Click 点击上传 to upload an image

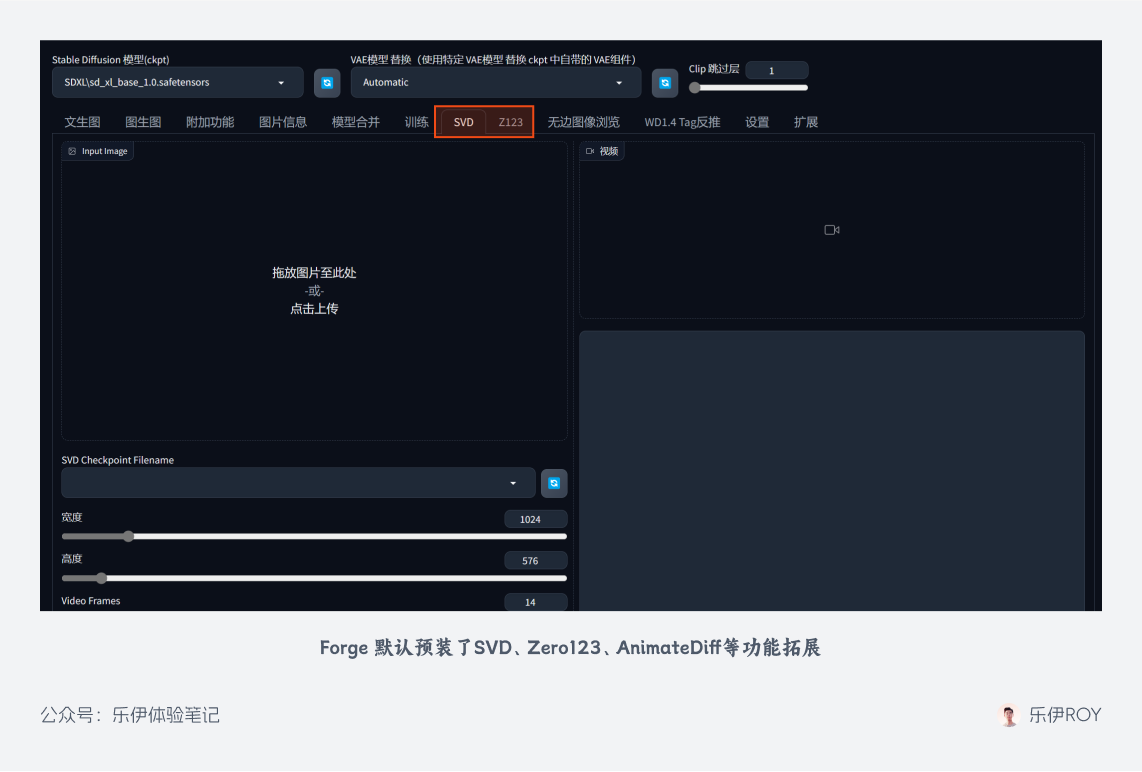click(x=313, y=308)
